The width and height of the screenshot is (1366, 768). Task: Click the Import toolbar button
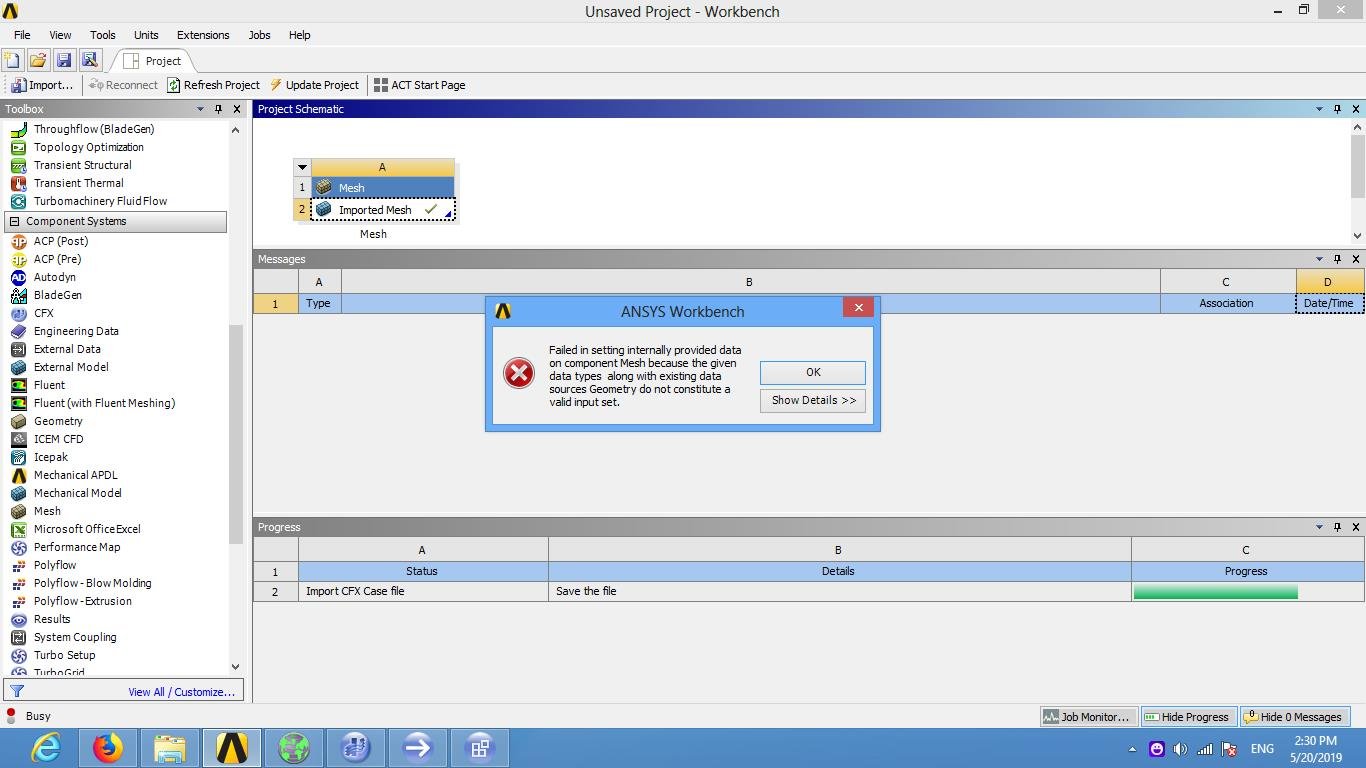42,85
